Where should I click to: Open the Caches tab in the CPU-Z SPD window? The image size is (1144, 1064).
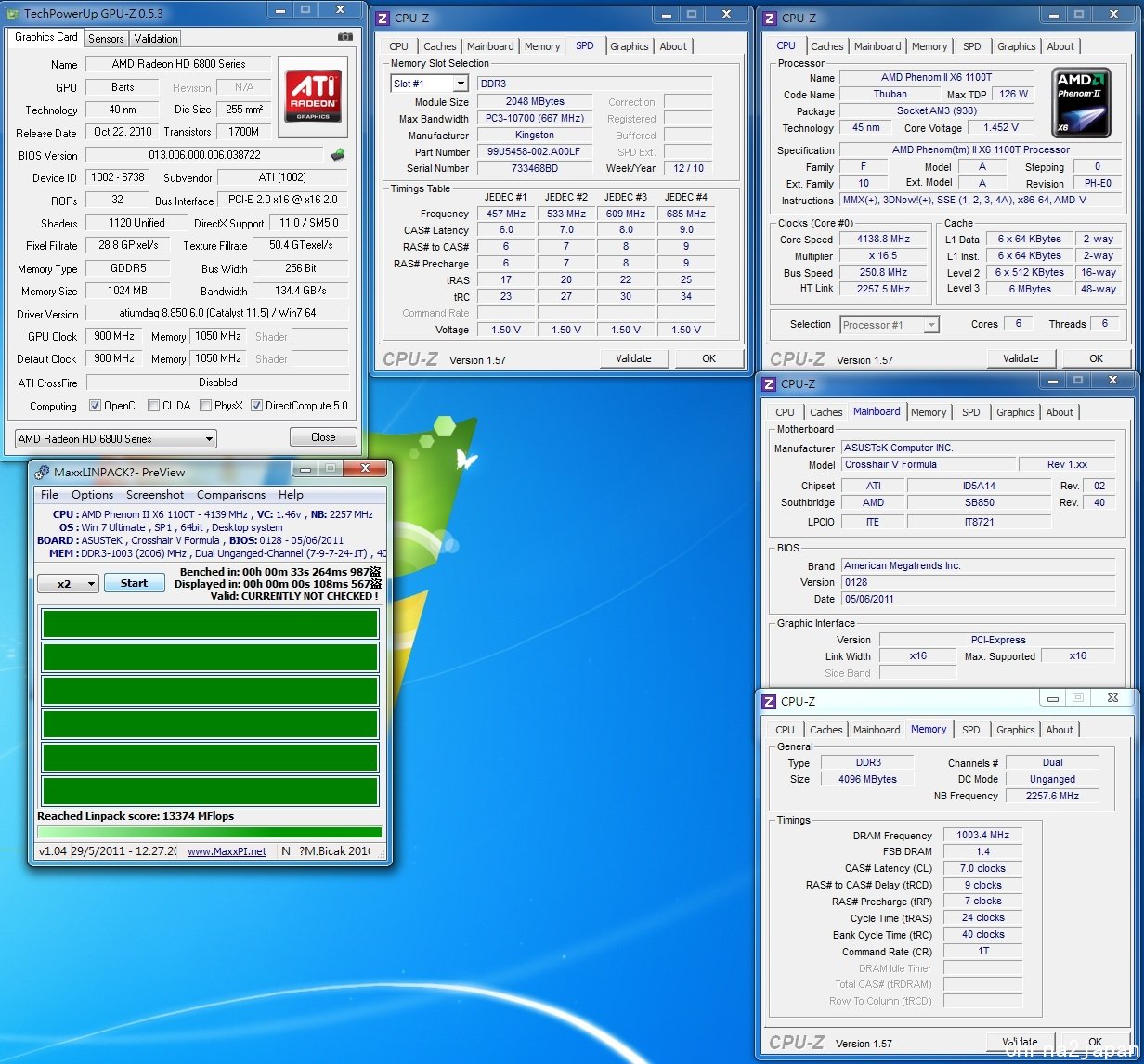(x=439, y=46)
